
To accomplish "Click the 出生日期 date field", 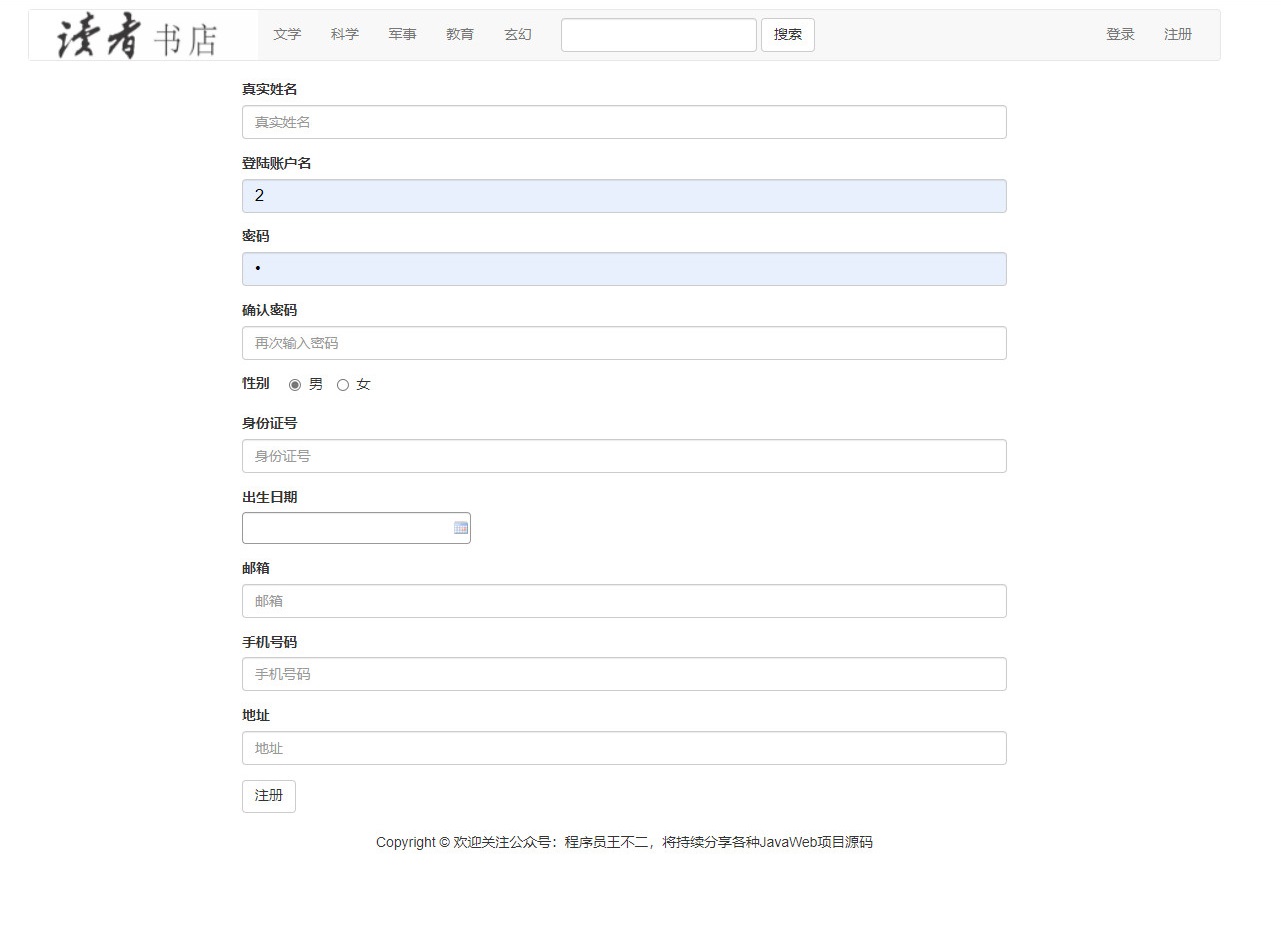I will pos(356,528).
